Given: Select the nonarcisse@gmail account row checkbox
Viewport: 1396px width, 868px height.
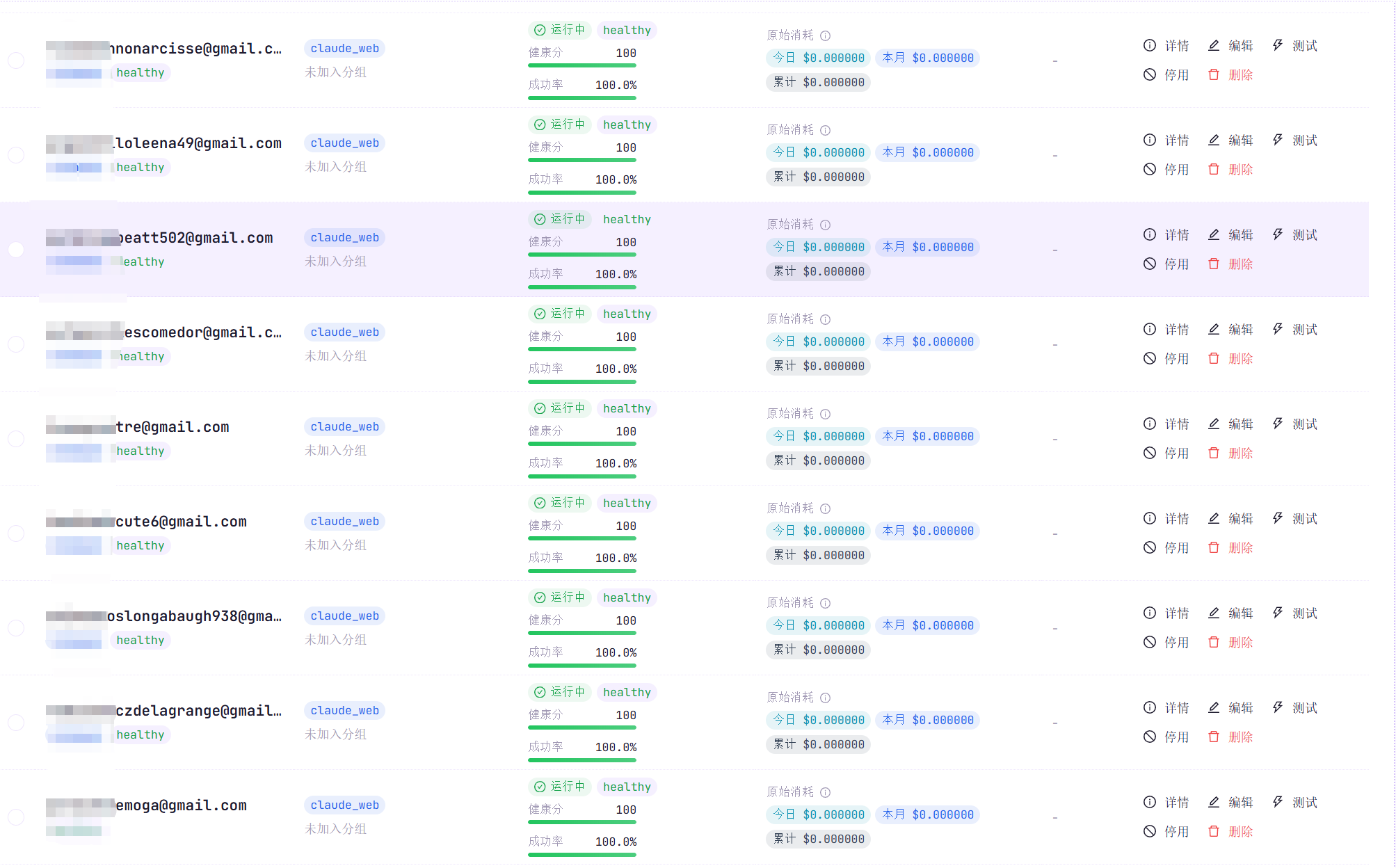Looking at the screenshot, I should click(16, 61).
